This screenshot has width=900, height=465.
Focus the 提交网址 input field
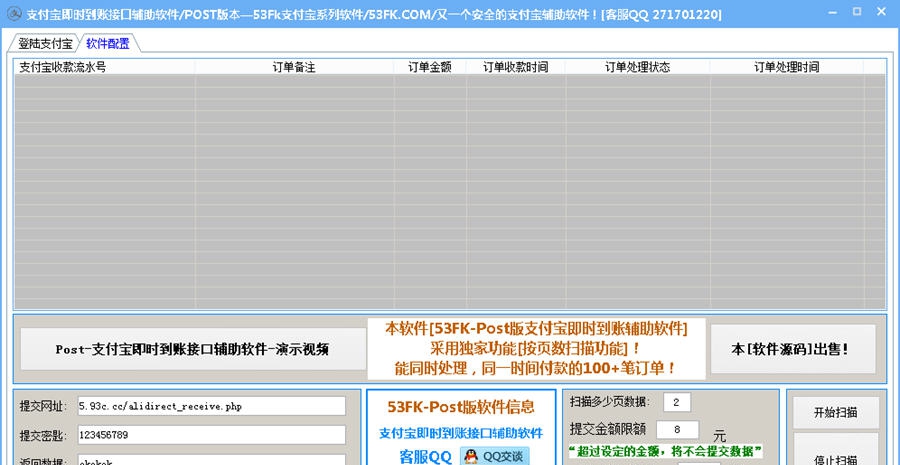point(211,406)
